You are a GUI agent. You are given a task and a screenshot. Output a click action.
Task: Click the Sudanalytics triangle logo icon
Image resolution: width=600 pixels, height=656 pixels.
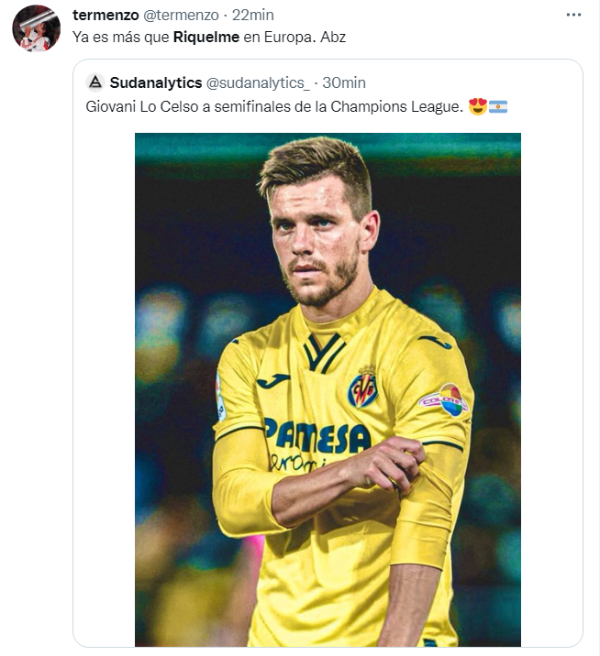pos(94,82)
